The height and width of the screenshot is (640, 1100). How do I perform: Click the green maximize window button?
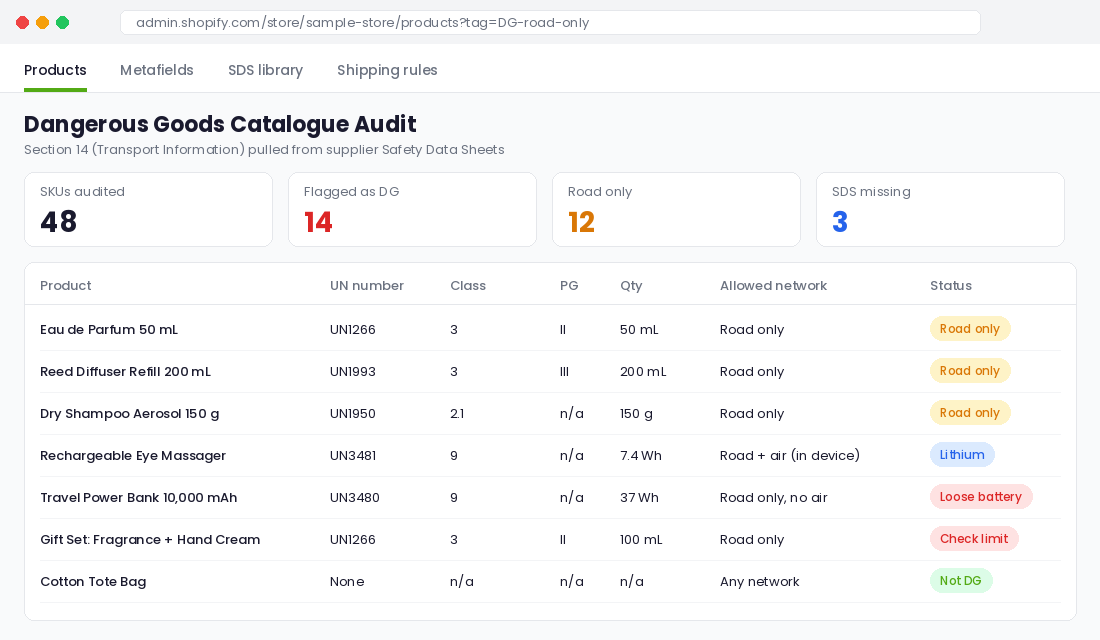click(62, 22)
